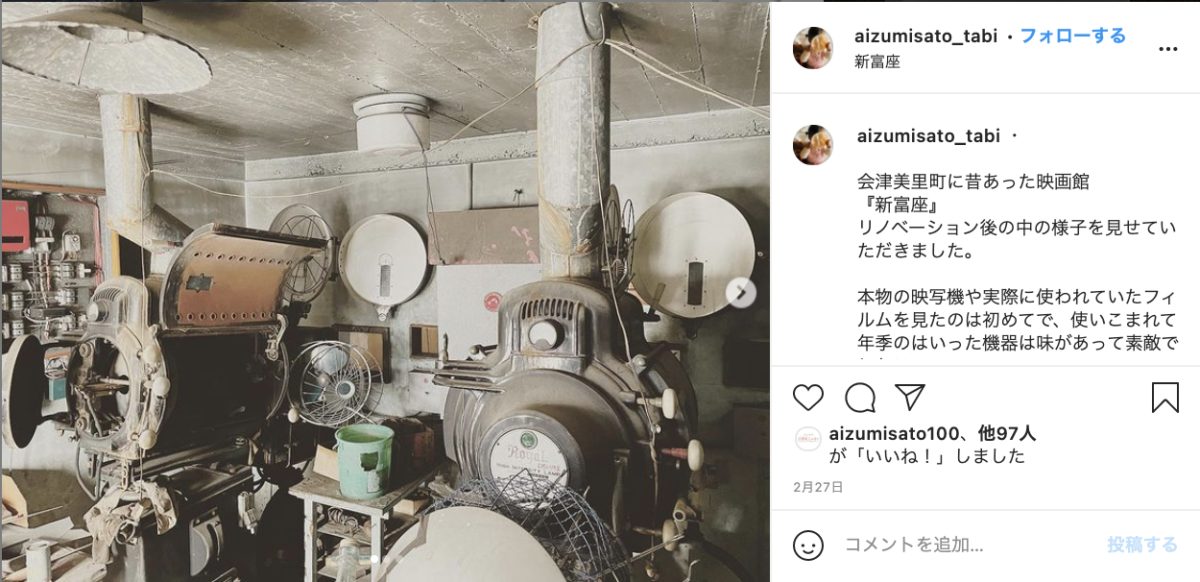This screenshot has width=1200, height=582.
Task: Like the post with the heart icon
Action: [x=808, y=397]
